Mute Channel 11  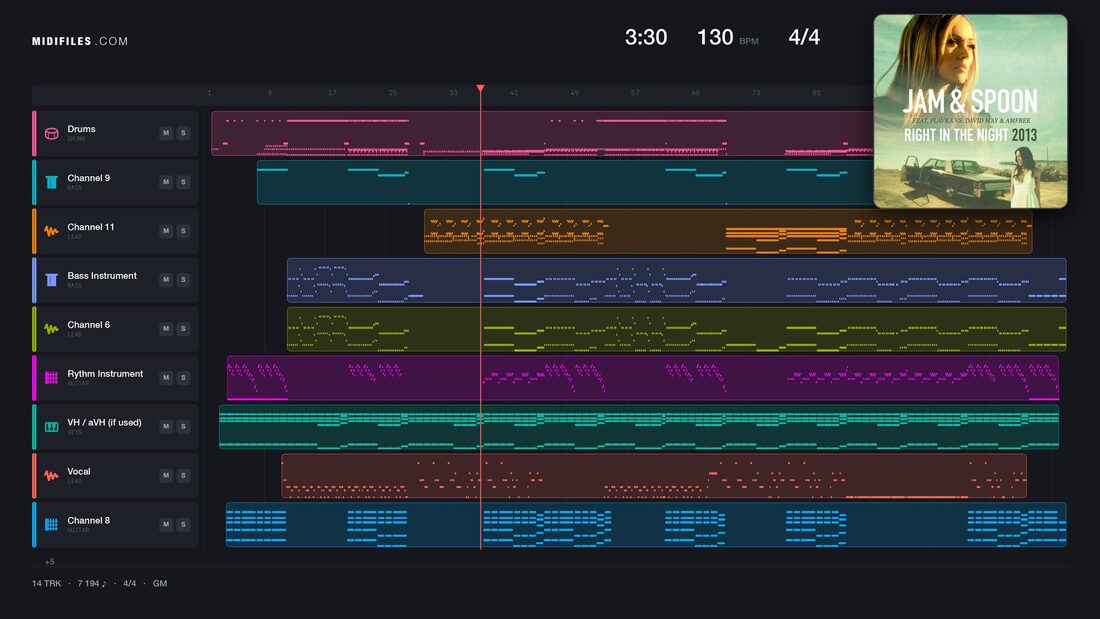[x=166, y=231]
